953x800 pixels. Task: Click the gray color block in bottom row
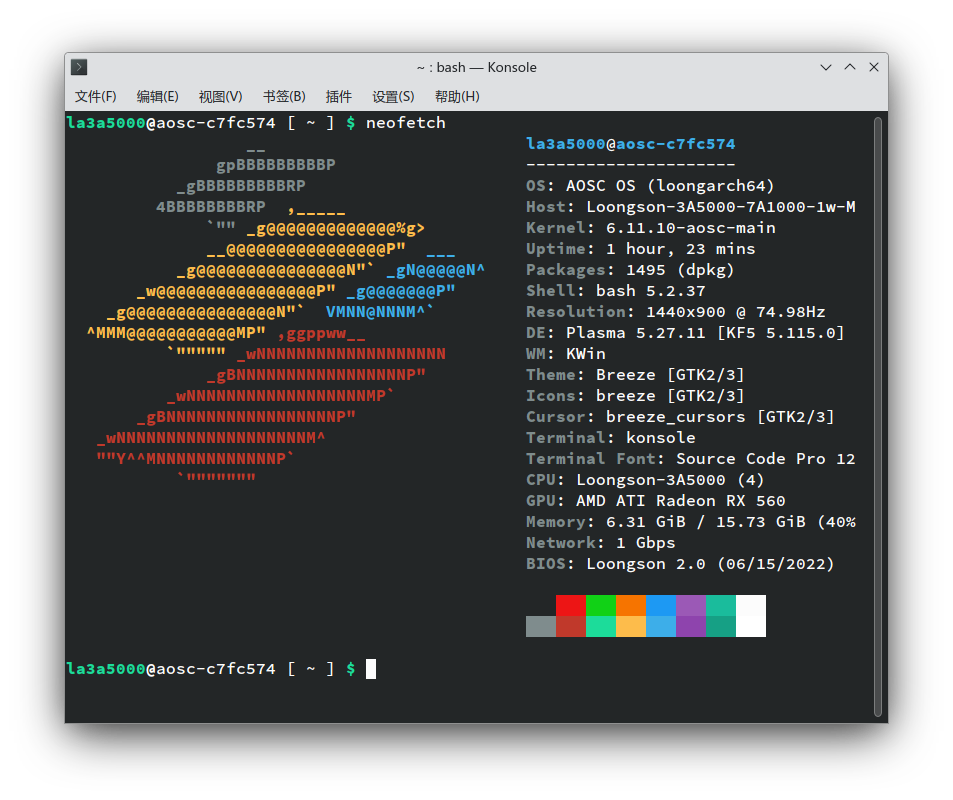coord(541,626)
